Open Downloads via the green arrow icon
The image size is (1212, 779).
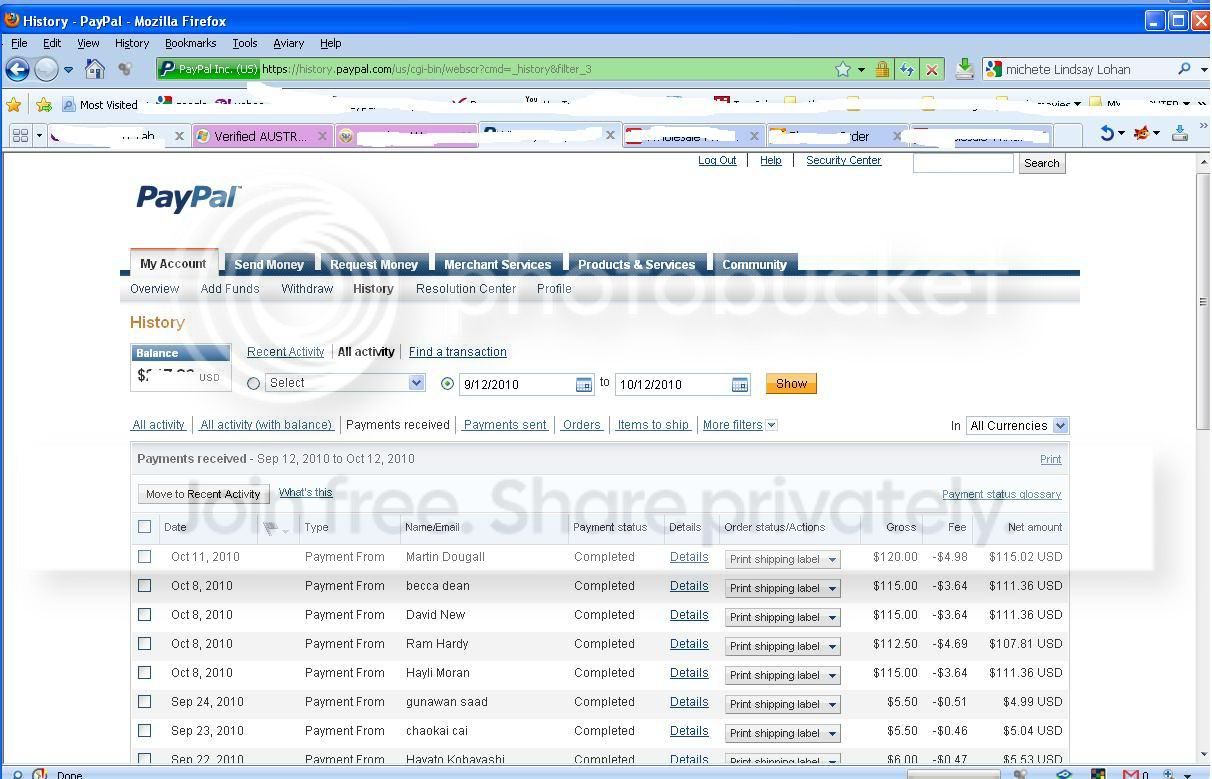point(964,68)
